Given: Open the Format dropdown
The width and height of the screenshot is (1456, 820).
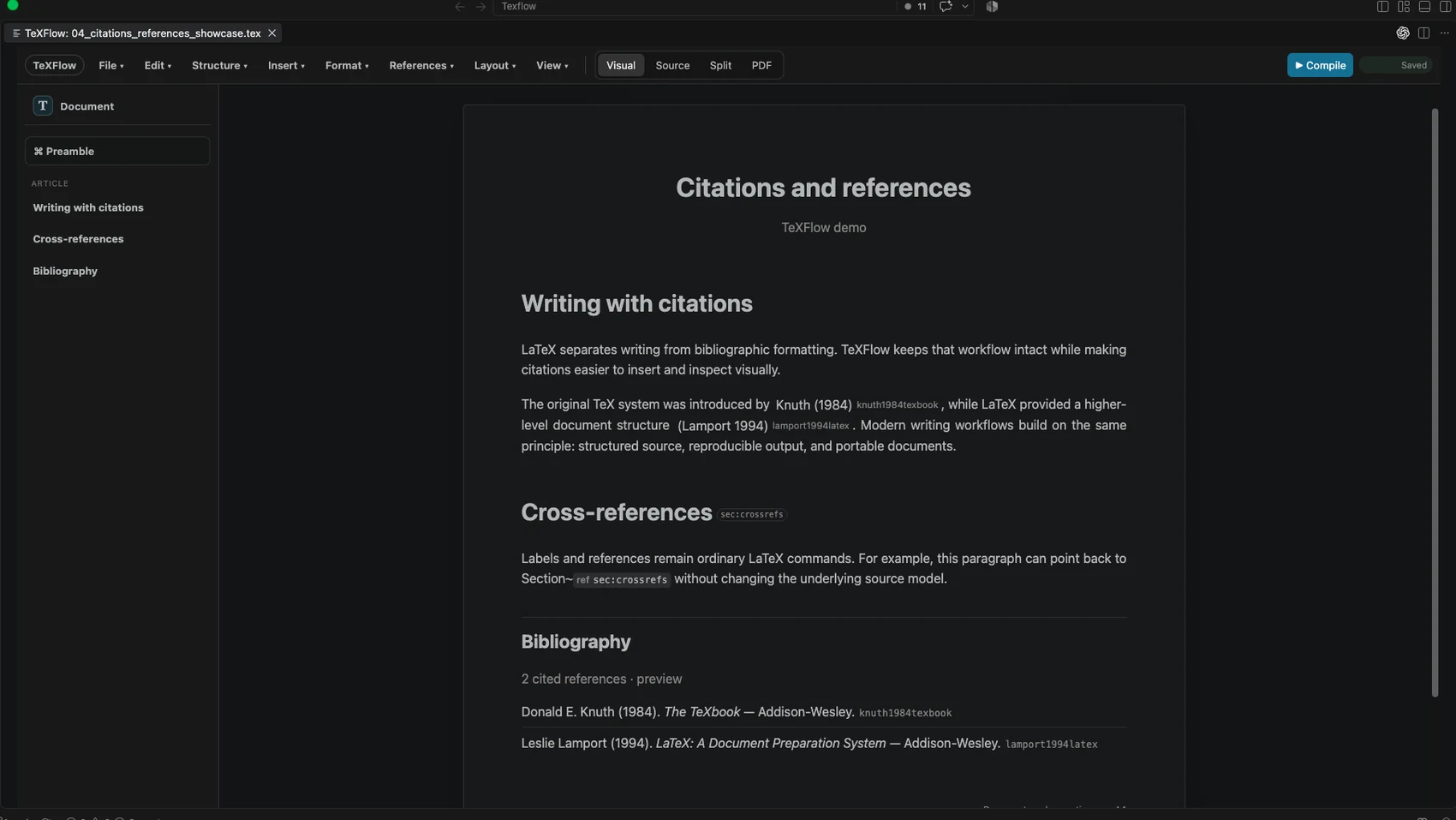Looking at the screenshot, I should [347, 65].
